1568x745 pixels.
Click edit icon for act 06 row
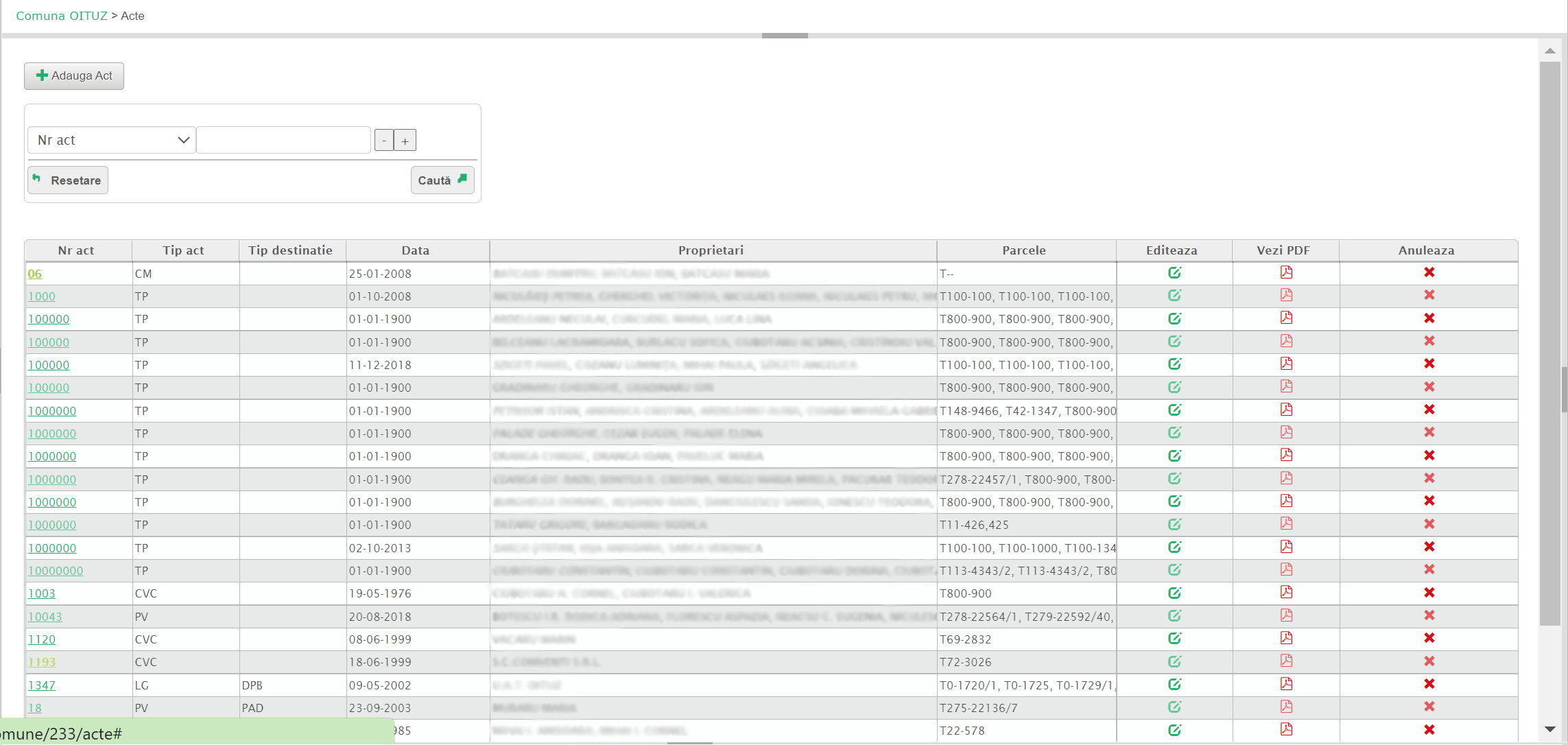coord(1174,273)
